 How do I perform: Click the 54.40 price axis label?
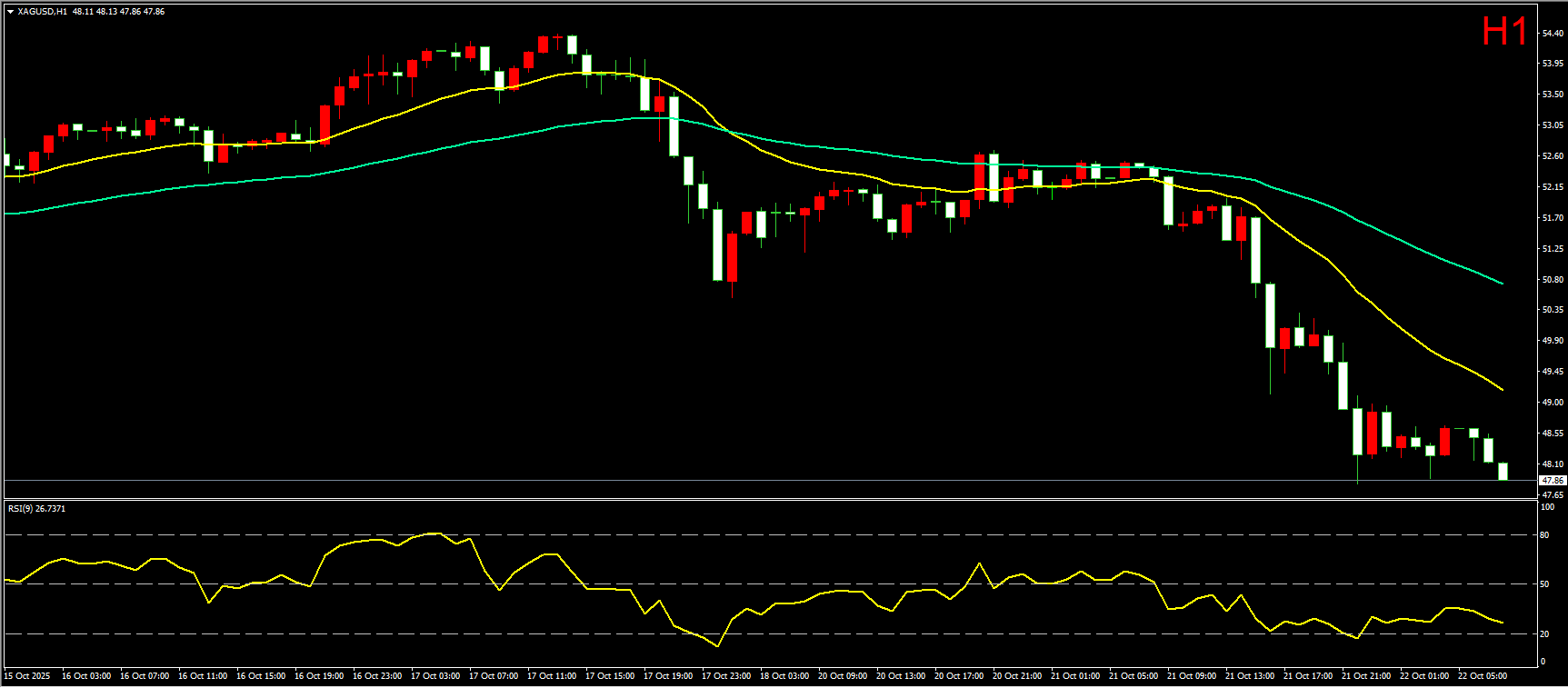(1553, 33)
